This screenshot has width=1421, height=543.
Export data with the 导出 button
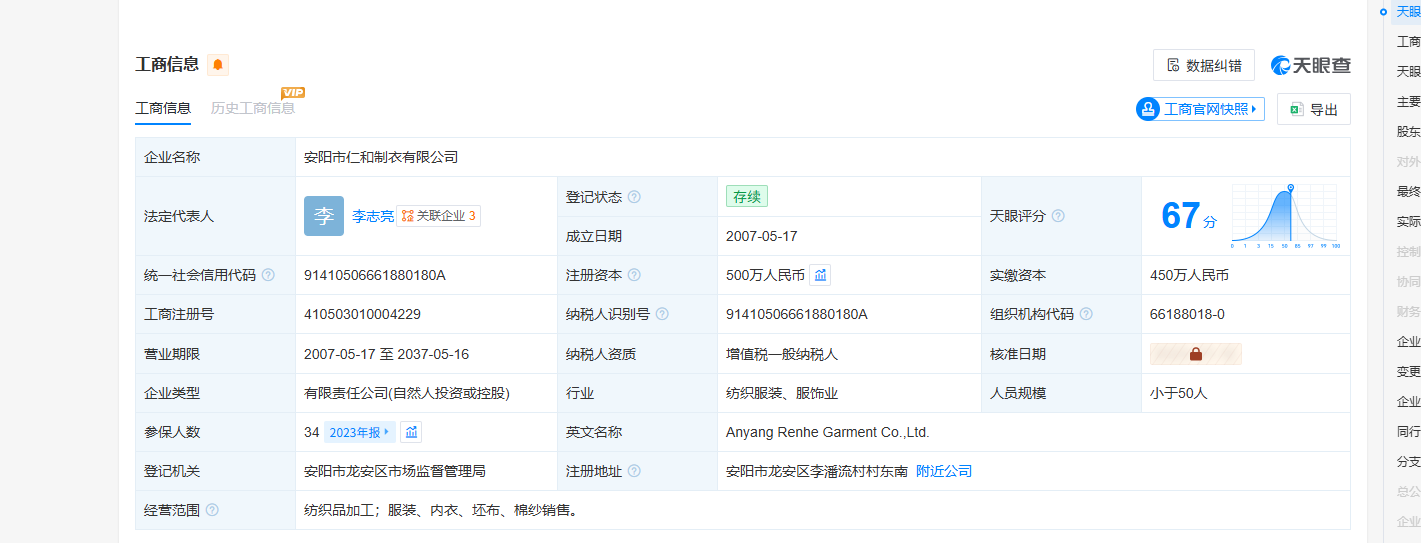(x=1314, y=109)
